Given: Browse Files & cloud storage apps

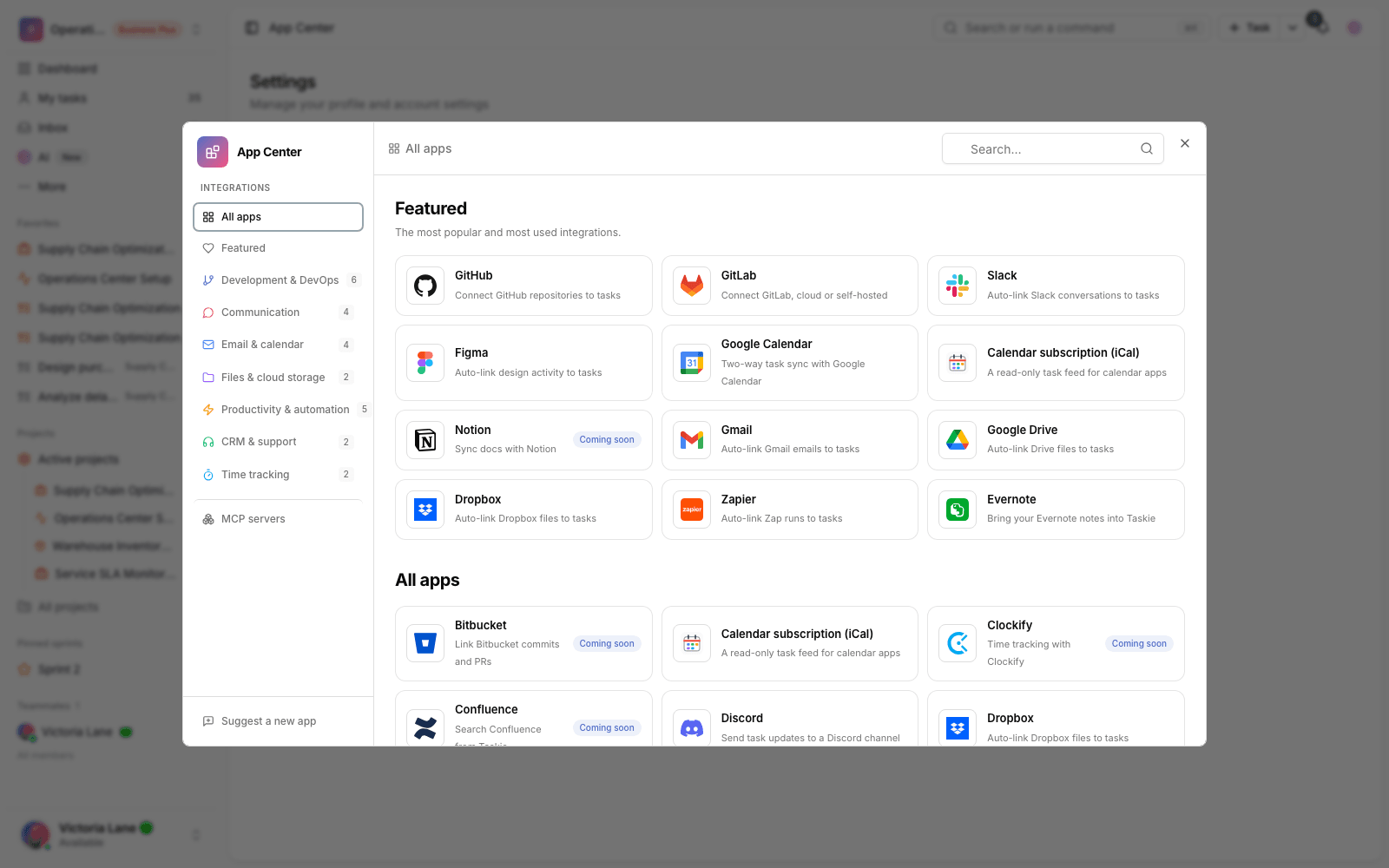Looking at the screenshot, I should [x=278, y=378].
